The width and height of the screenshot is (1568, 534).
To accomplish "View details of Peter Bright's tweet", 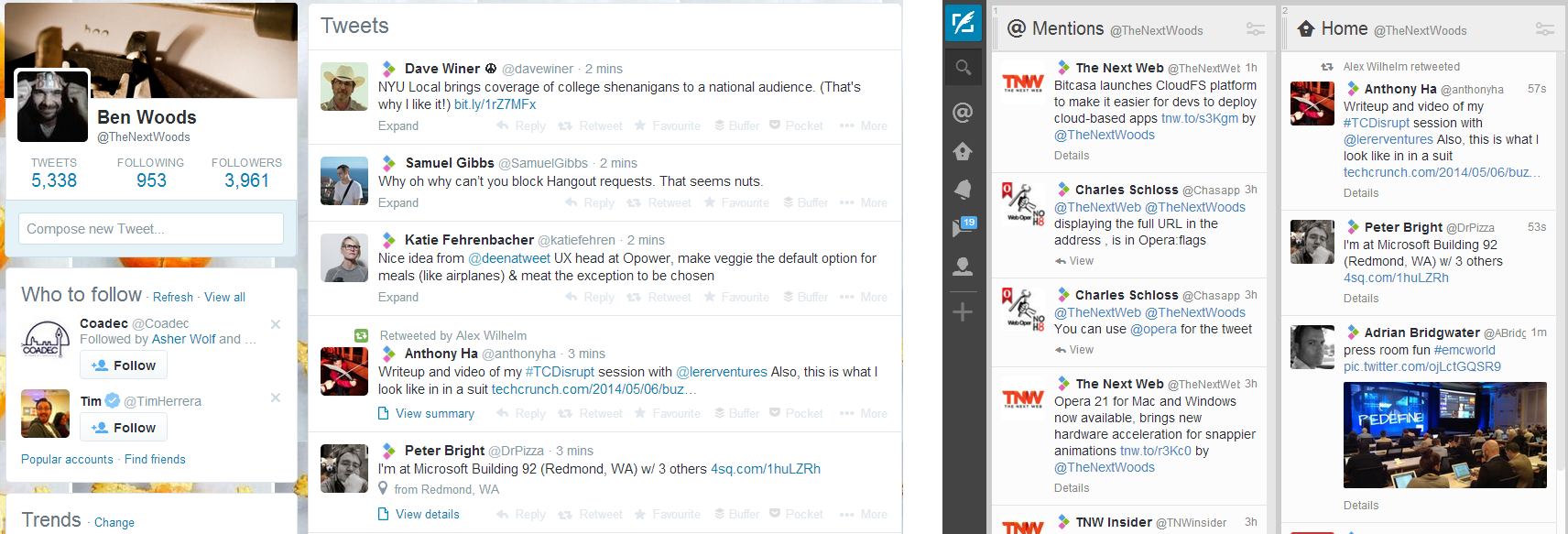I will [419, 514].
